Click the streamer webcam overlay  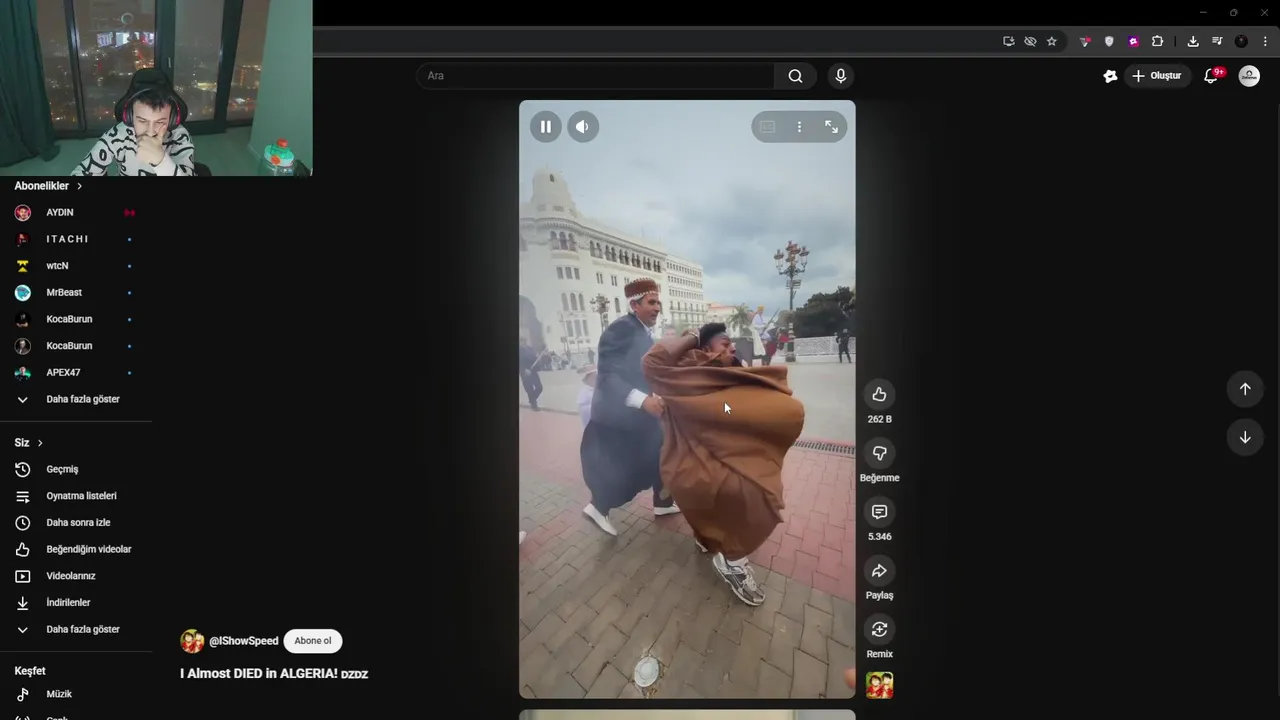pyautogui.click(x=156, y=88)
